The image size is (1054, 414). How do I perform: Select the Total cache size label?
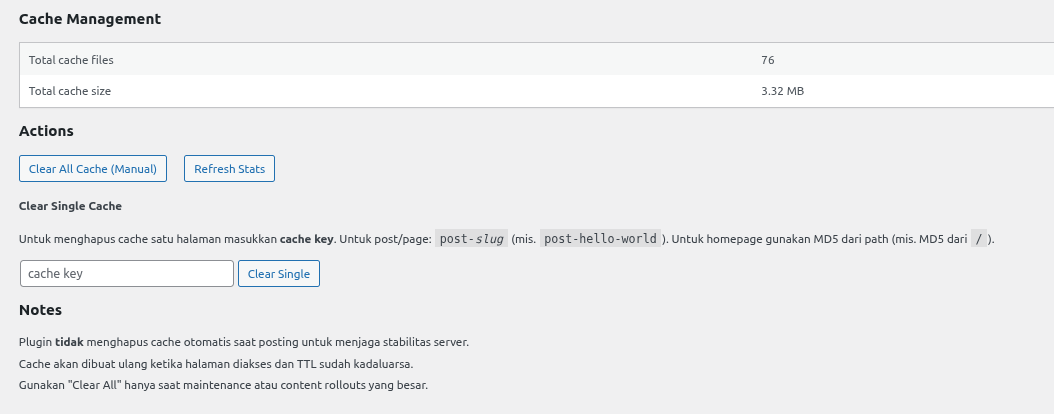coord(70,91)
